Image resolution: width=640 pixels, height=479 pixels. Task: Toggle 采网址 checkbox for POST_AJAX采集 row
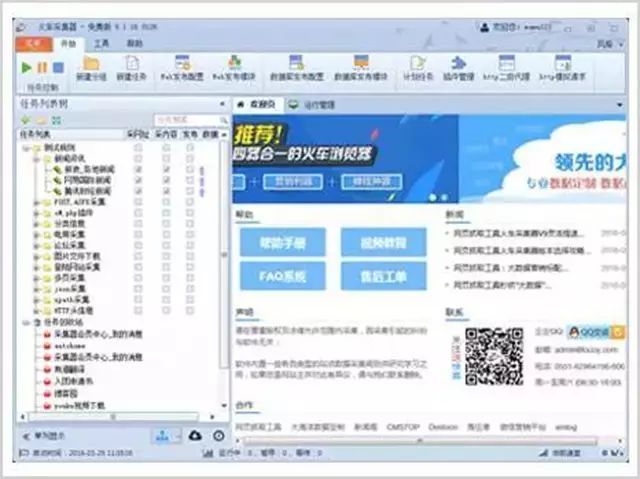coord(139,201)
